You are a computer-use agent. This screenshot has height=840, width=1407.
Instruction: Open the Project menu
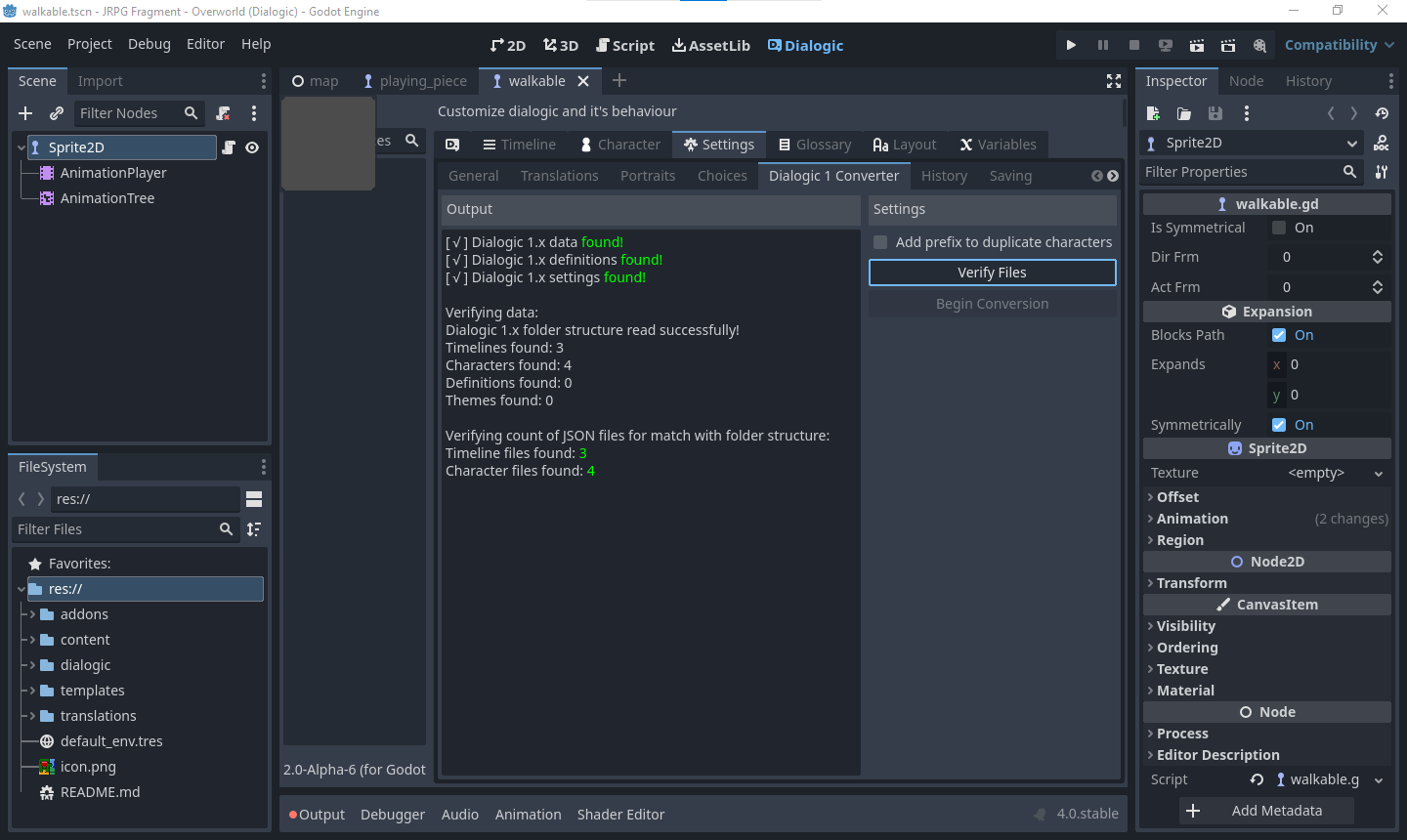89,44
